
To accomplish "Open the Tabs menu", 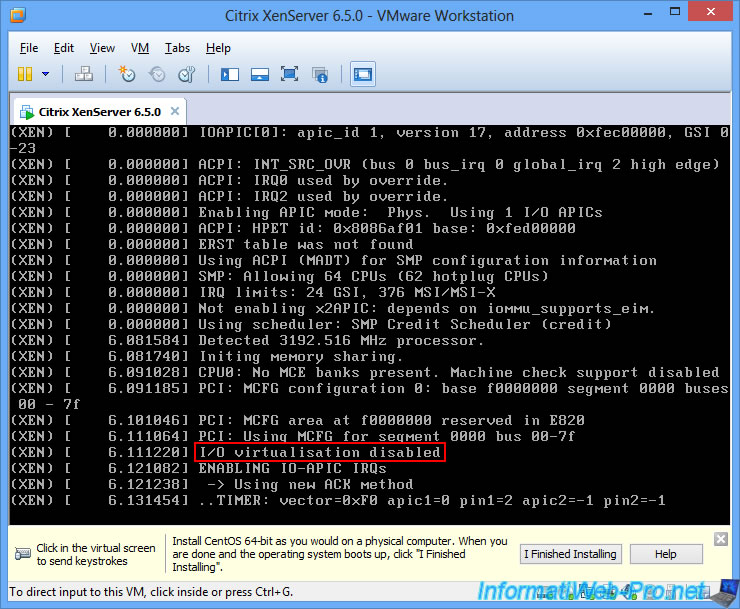I will (177, 48).
